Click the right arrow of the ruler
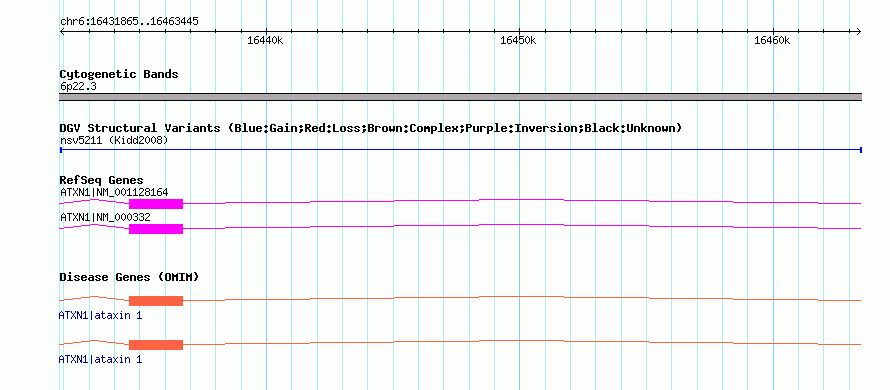890x390 pixels. [859, 32]
